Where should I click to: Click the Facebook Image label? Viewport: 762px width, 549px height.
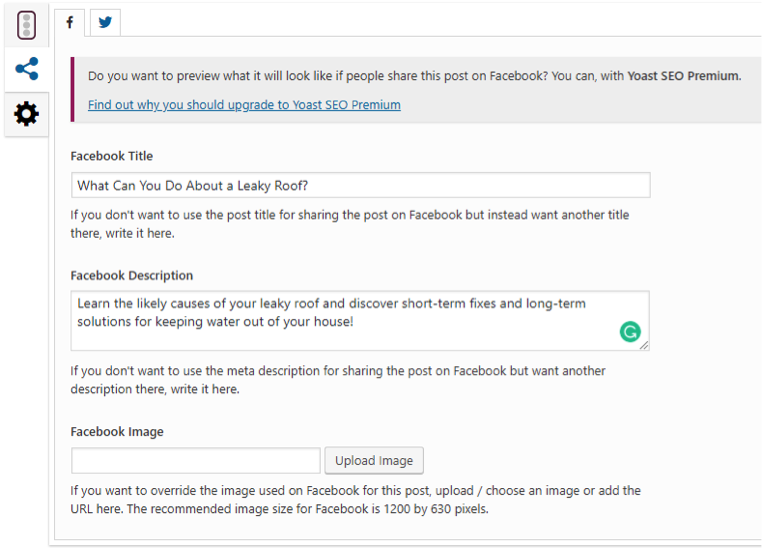[117, 431]
